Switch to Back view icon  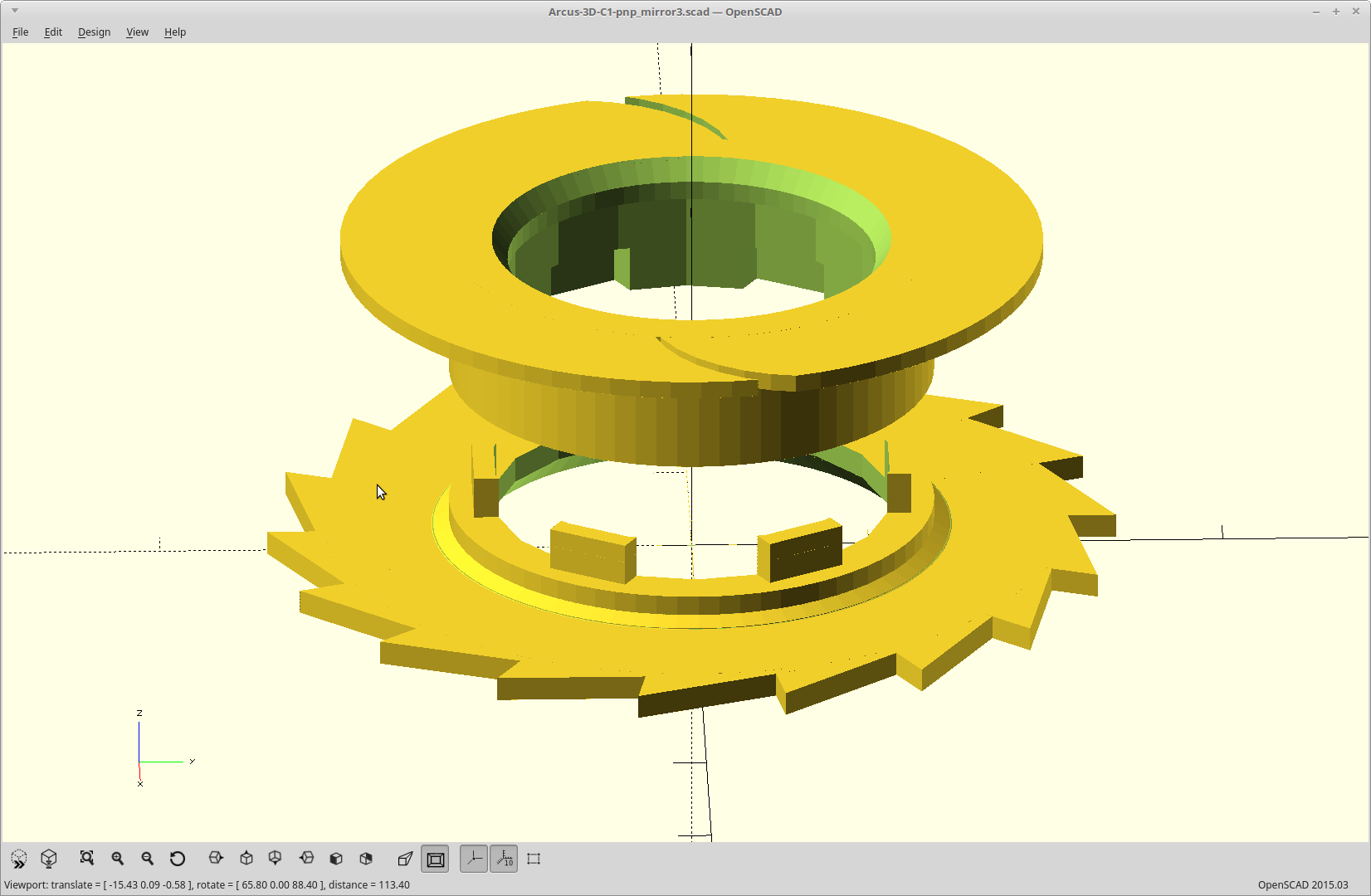pyautogui.click(x=366, y=859)
